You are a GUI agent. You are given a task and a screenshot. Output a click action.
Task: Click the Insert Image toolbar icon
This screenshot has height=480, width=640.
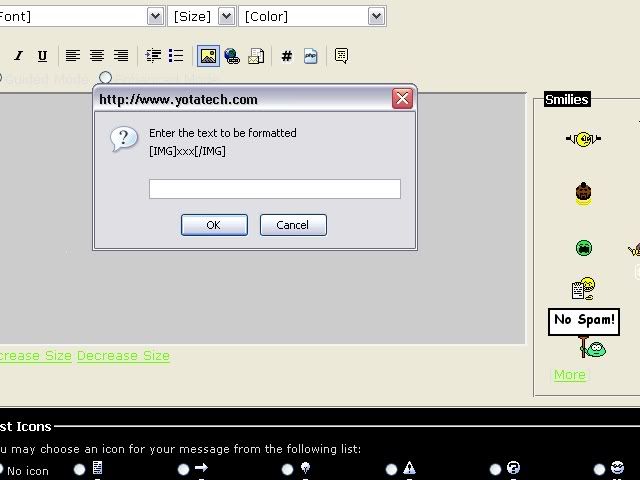[208, 56]
